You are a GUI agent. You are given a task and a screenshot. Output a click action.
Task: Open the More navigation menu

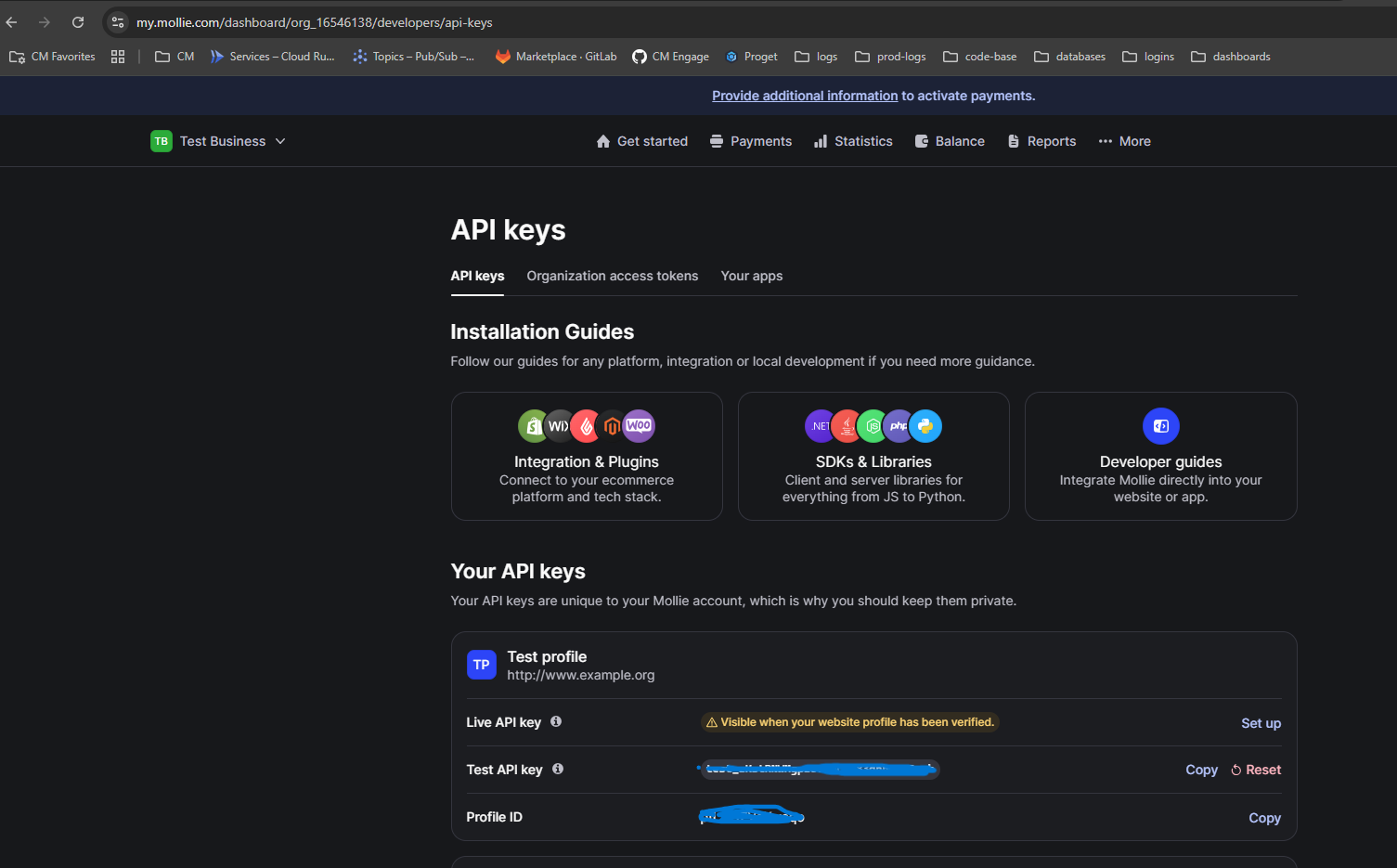tap(1125, 141)
